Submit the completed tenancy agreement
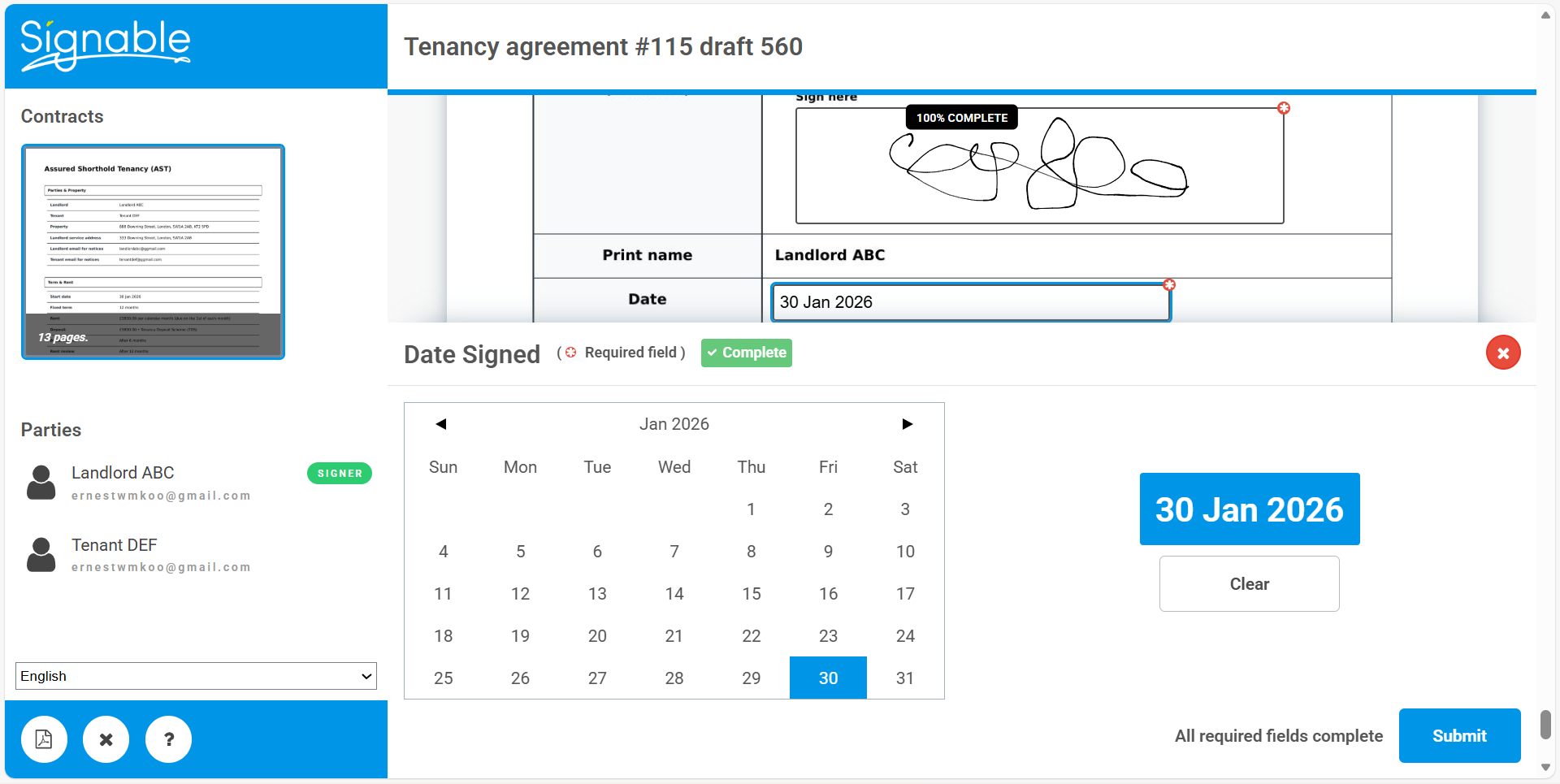 (x=1459, y=735)
